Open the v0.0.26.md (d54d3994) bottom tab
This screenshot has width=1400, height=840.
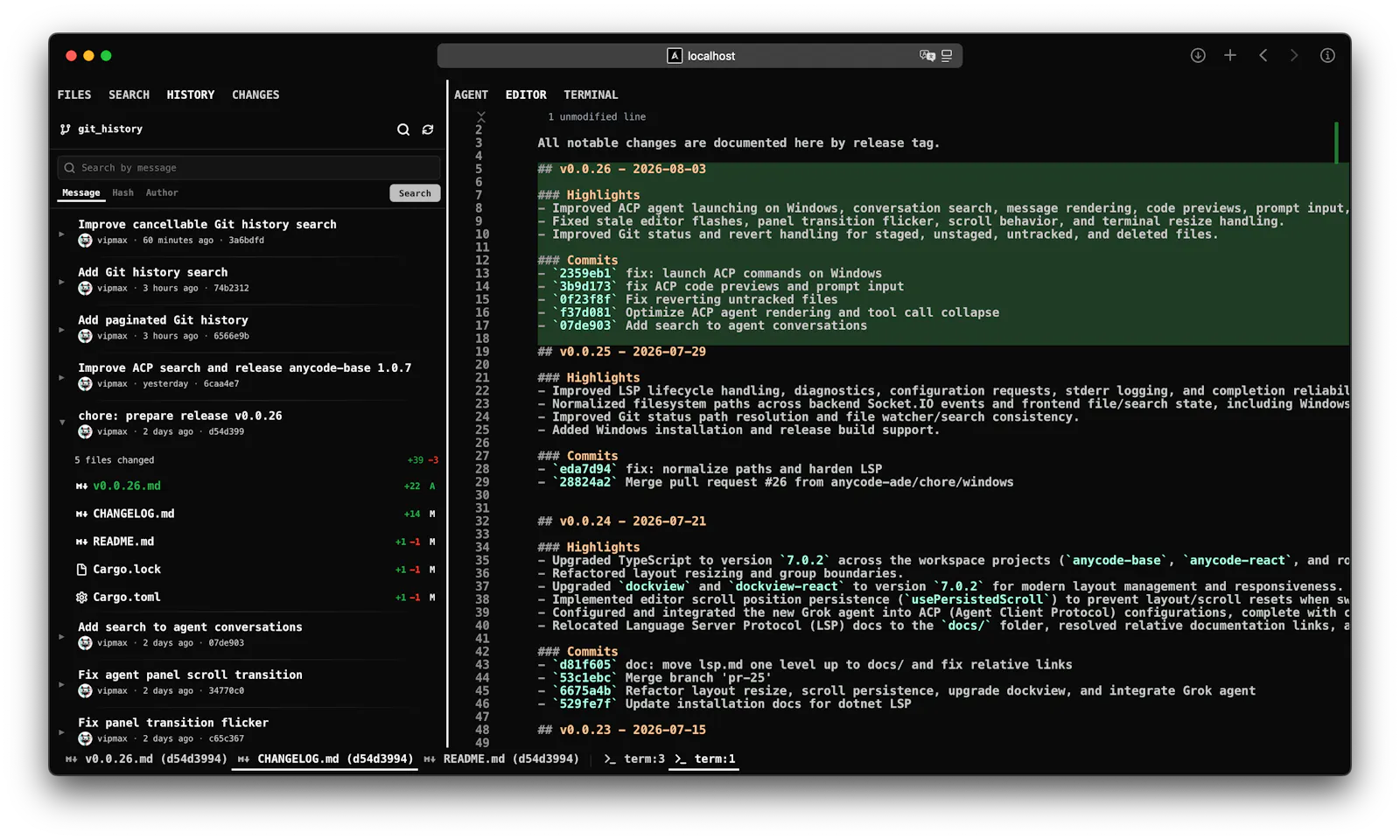(x=146, y=759)
